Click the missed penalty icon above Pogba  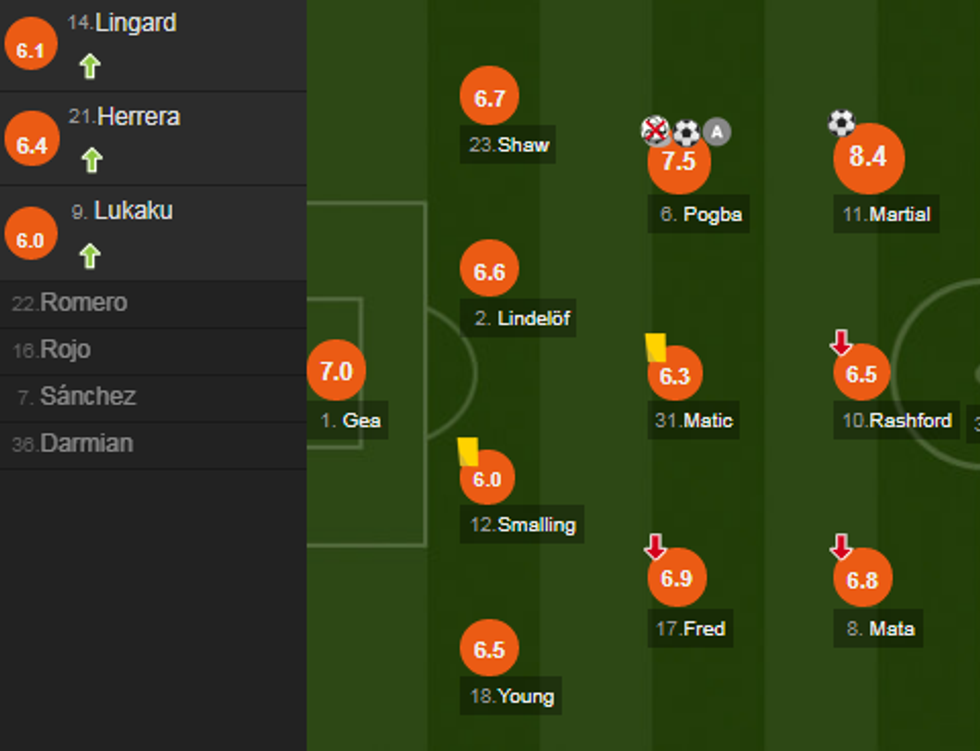point(655,130)
